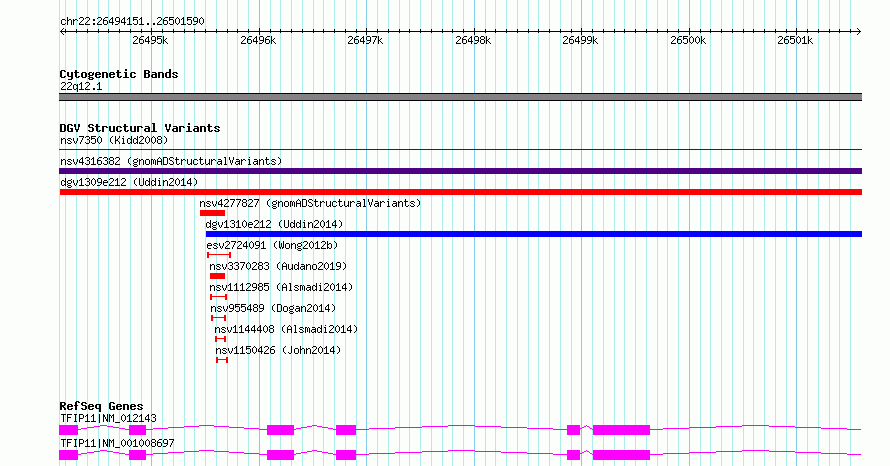Viewport: 890px width, 466px height.
Task: Select small NM_001008697 exon near 26499k
Action: pos(573,455)
